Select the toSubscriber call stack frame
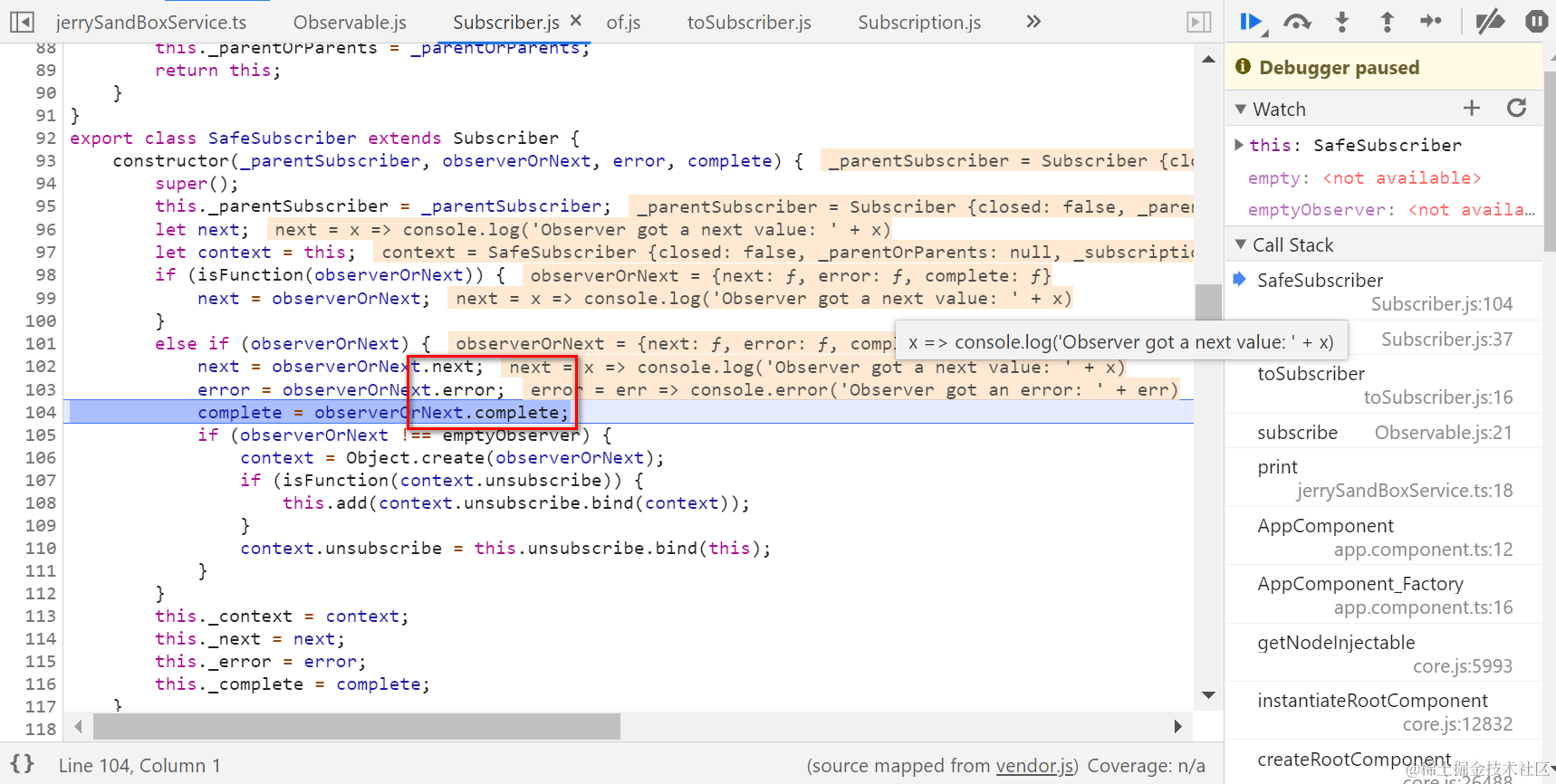Viewport: 1556px width, 784px height. 1384,385
